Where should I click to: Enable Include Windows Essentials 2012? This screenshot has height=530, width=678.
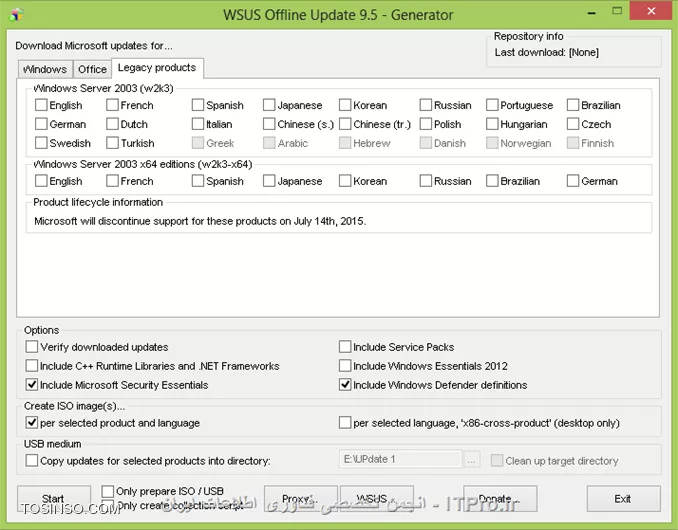[345, 366]
